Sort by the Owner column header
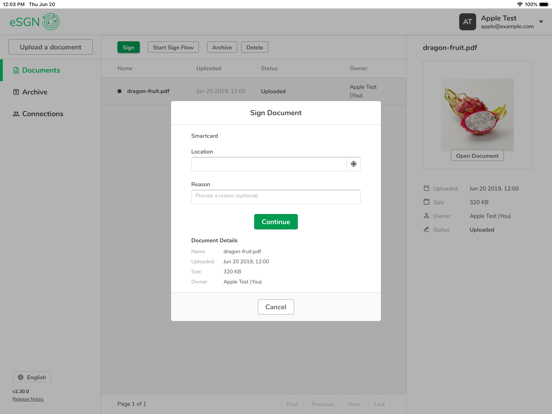The image size is (552, 414). [x=358, y=68]
